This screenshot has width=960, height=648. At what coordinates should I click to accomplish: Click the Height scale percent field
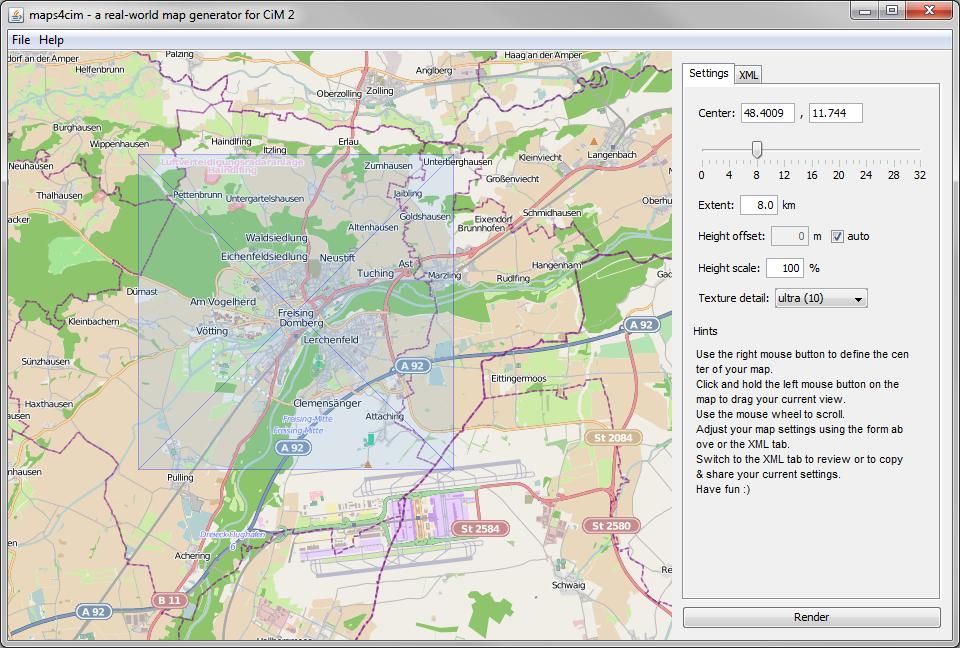pyautogui.click(x=785, y=268)
